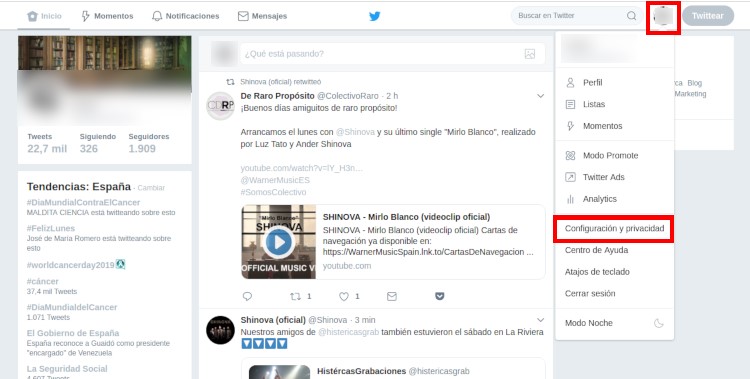Select Momentos in the dropdown menu
Screen dimensions: 750x379
tap(603, 126)
